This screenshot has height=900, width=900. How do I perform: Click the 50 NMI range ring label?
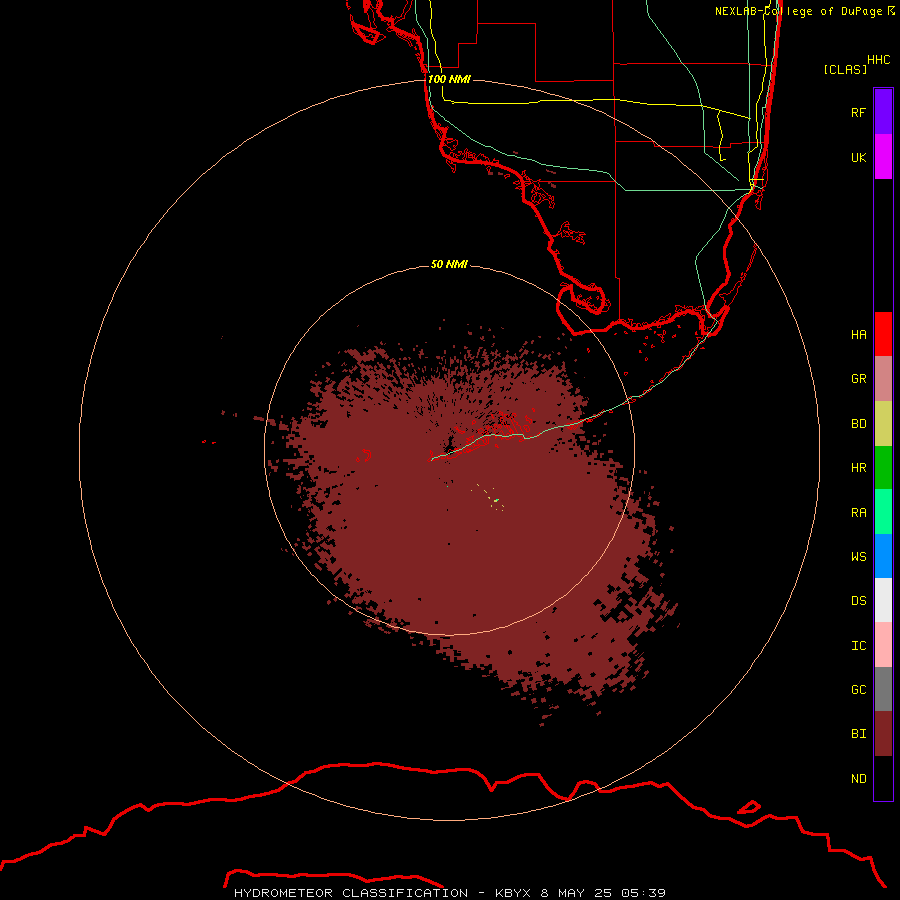[x=449, y=264]
